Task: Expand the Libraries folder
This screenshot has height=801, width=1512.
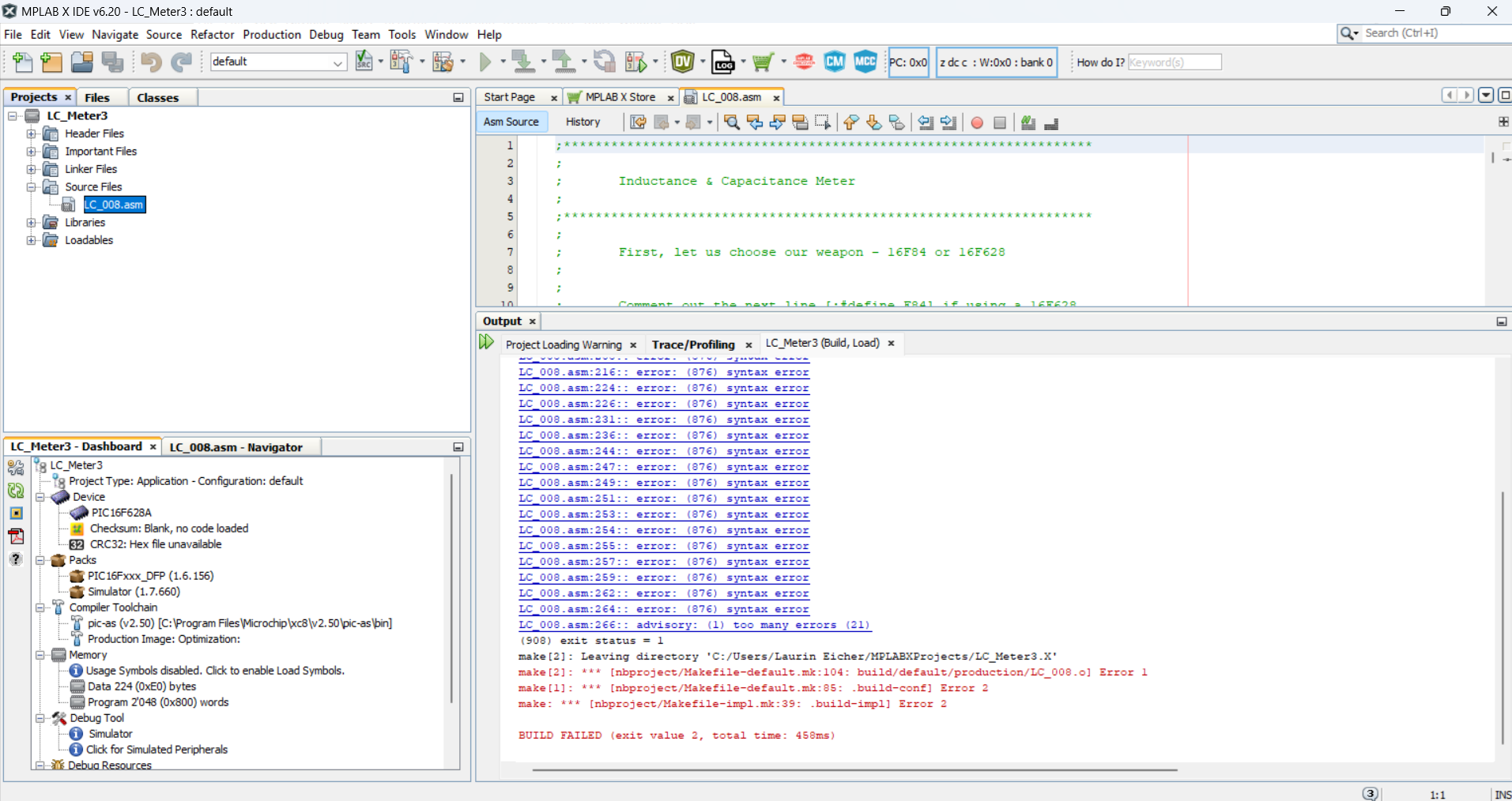Action: 31,223
